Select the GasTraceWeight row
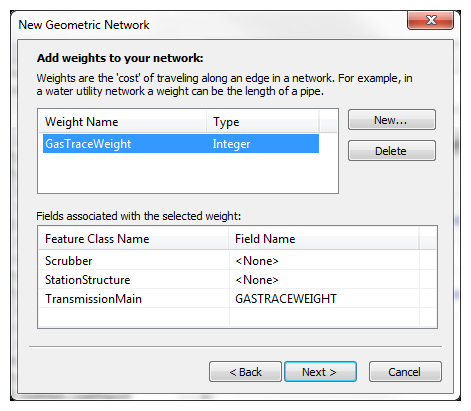Viewport: 471px width, 411px height. 181,144
